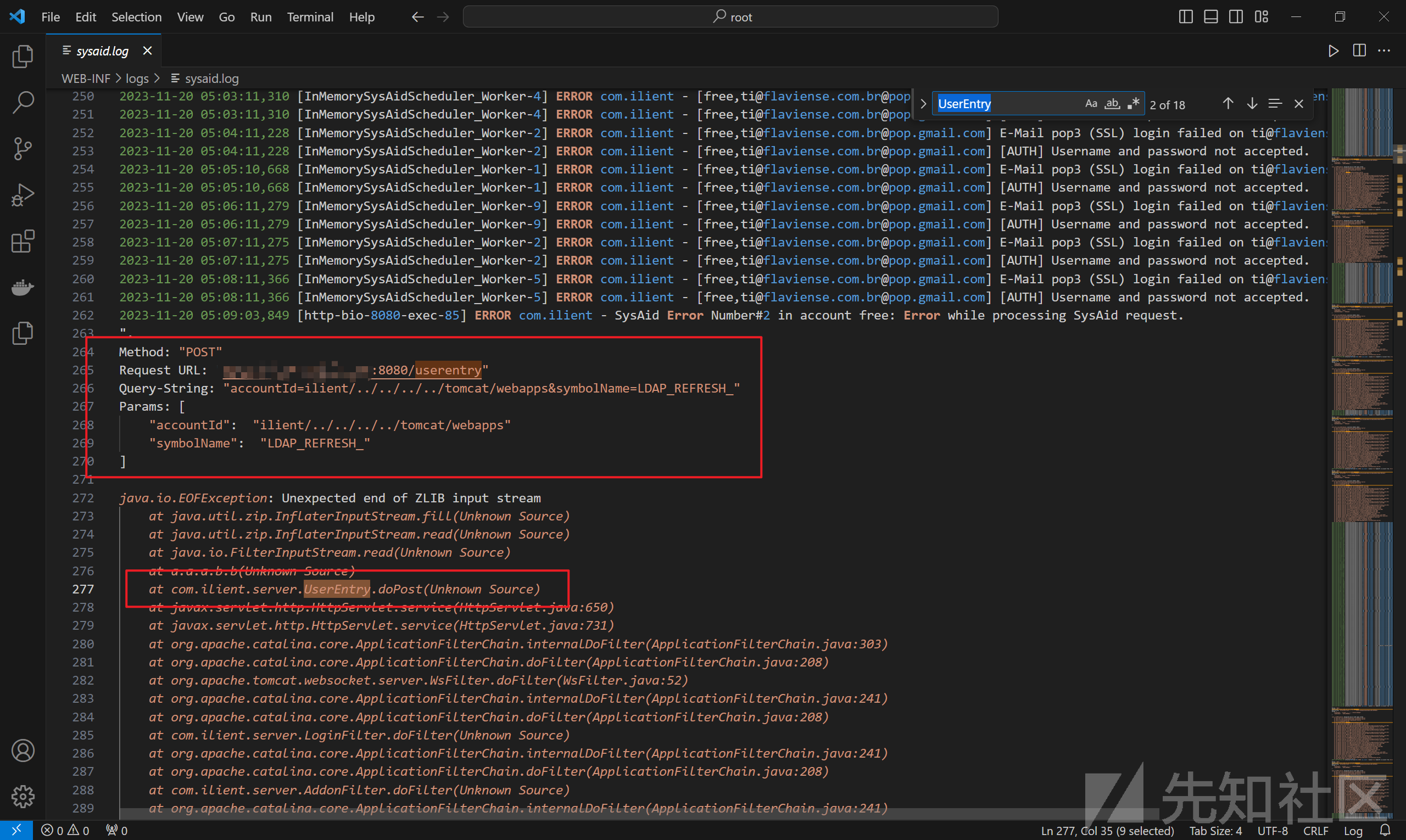Toggle Match Case in find widget
The width and height of the screenshot is (1406, 840).
[1091, 104]
